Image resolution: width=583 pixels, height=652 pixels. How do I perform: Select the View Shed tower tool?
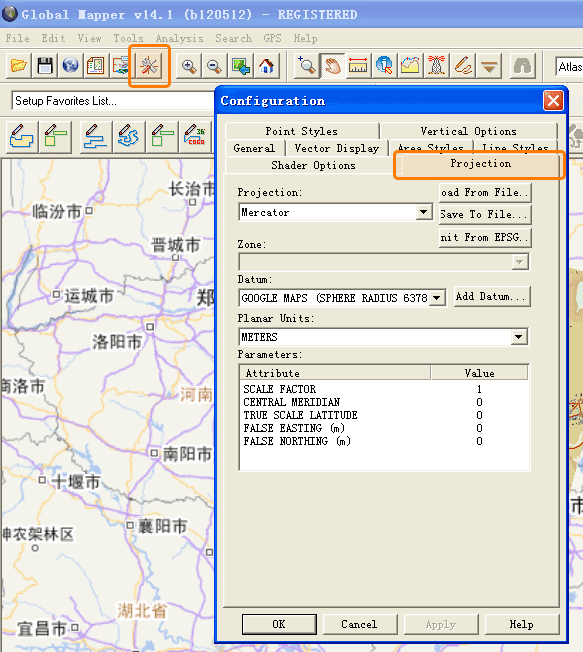point(436,66)
